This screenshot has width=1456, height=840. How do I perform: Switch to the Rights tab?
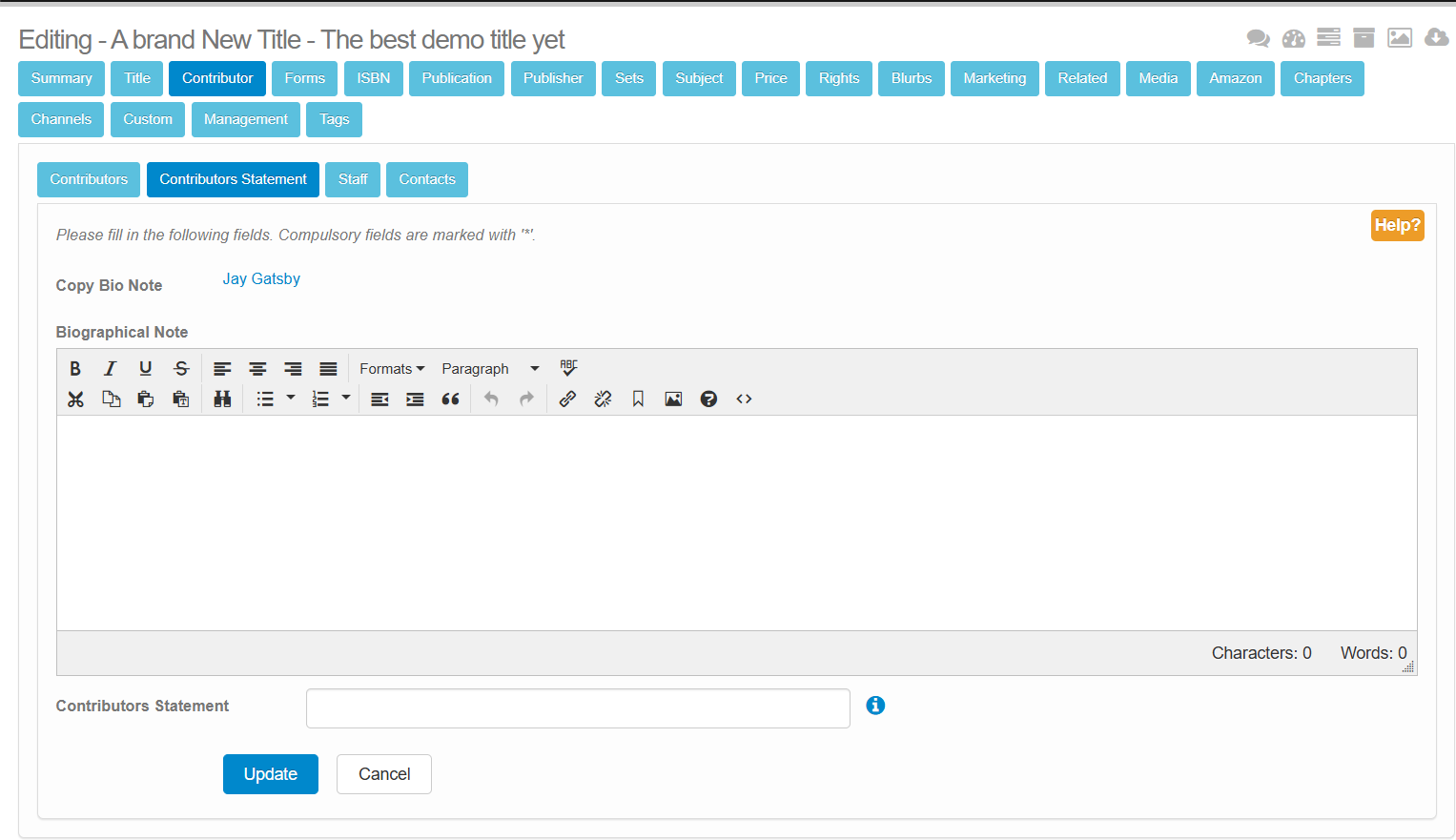point(839,78)
